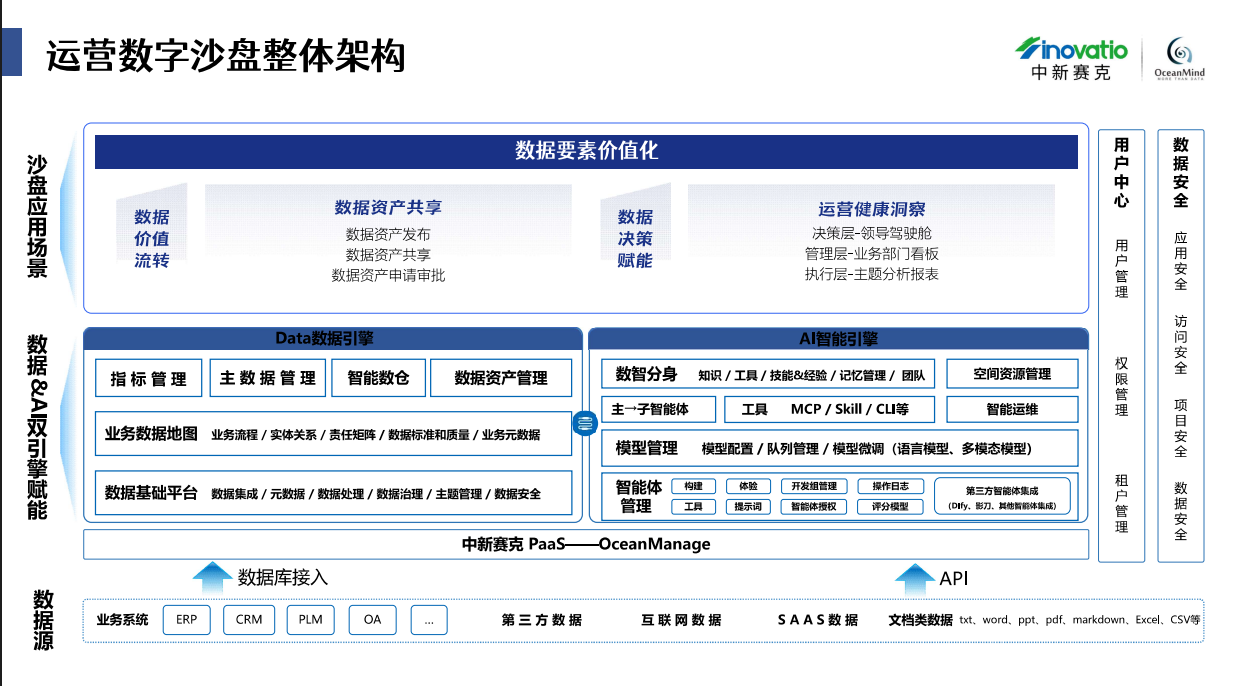Click the slide title 运营数字沙盘整体架构

226,57
